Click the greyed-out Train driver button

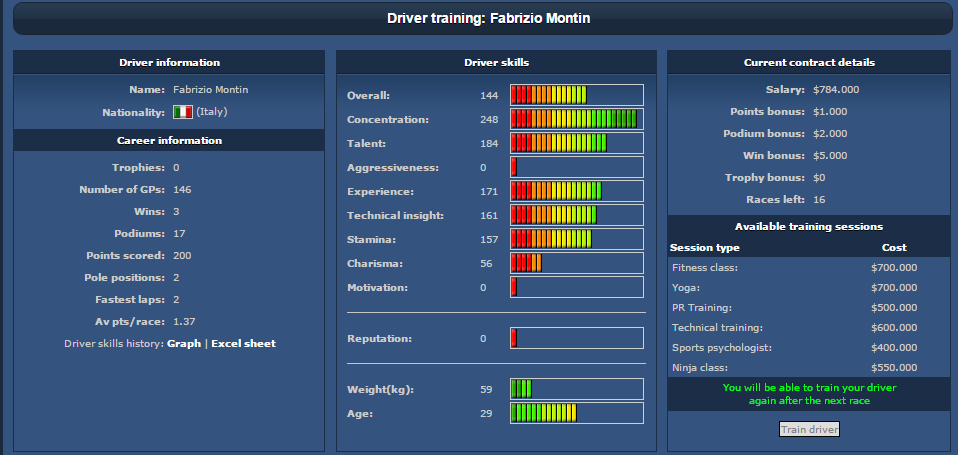point(810,429)
